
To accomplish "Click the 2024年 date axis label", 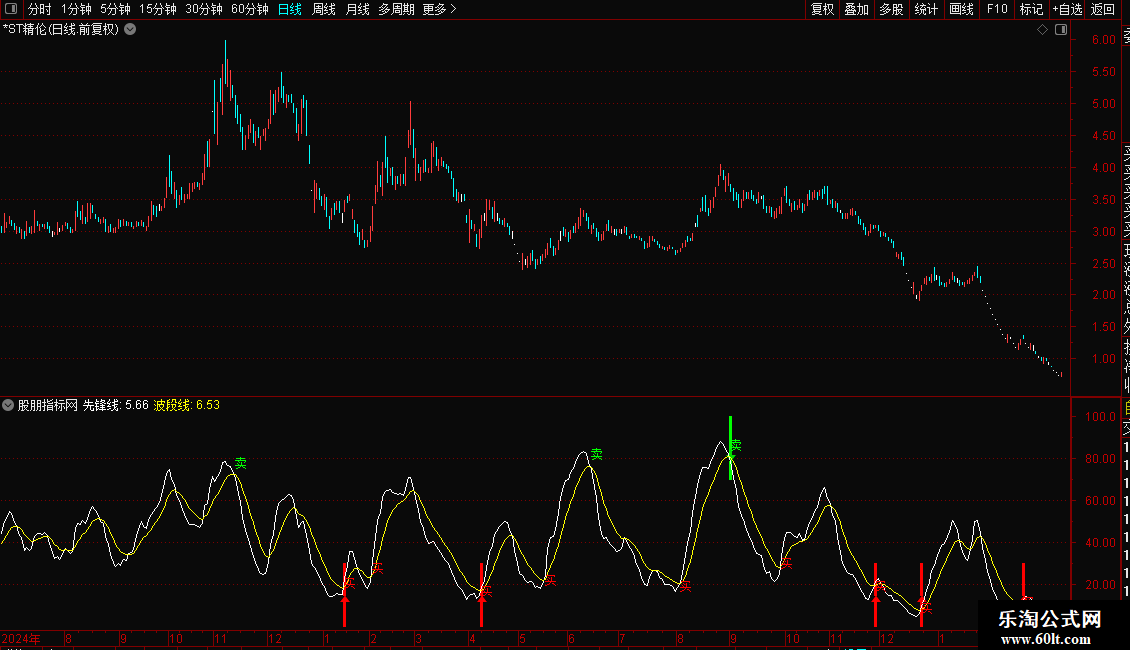I will point(21,638).
